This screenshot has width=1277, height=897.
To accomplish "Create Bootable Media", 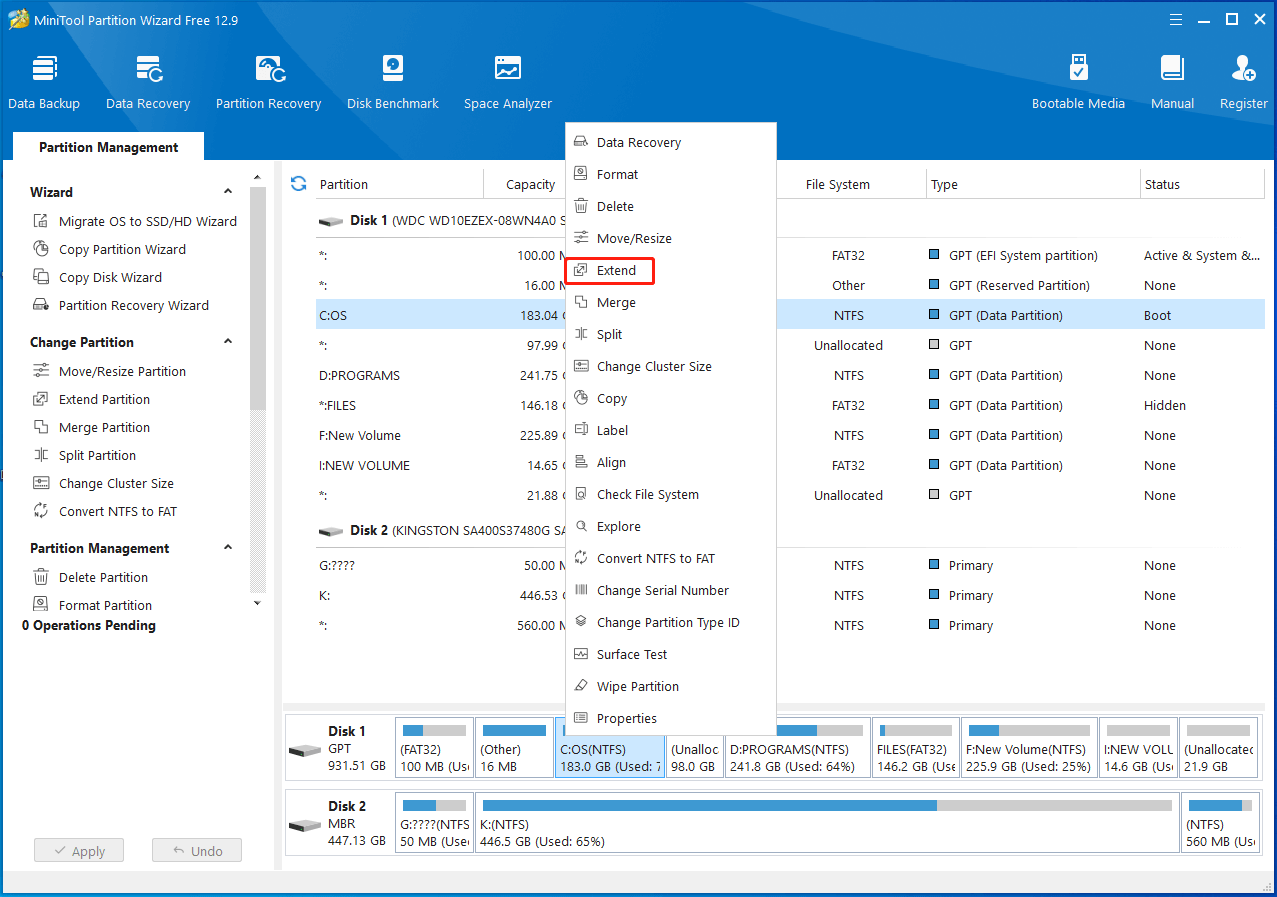I will tap(1078, 78).
